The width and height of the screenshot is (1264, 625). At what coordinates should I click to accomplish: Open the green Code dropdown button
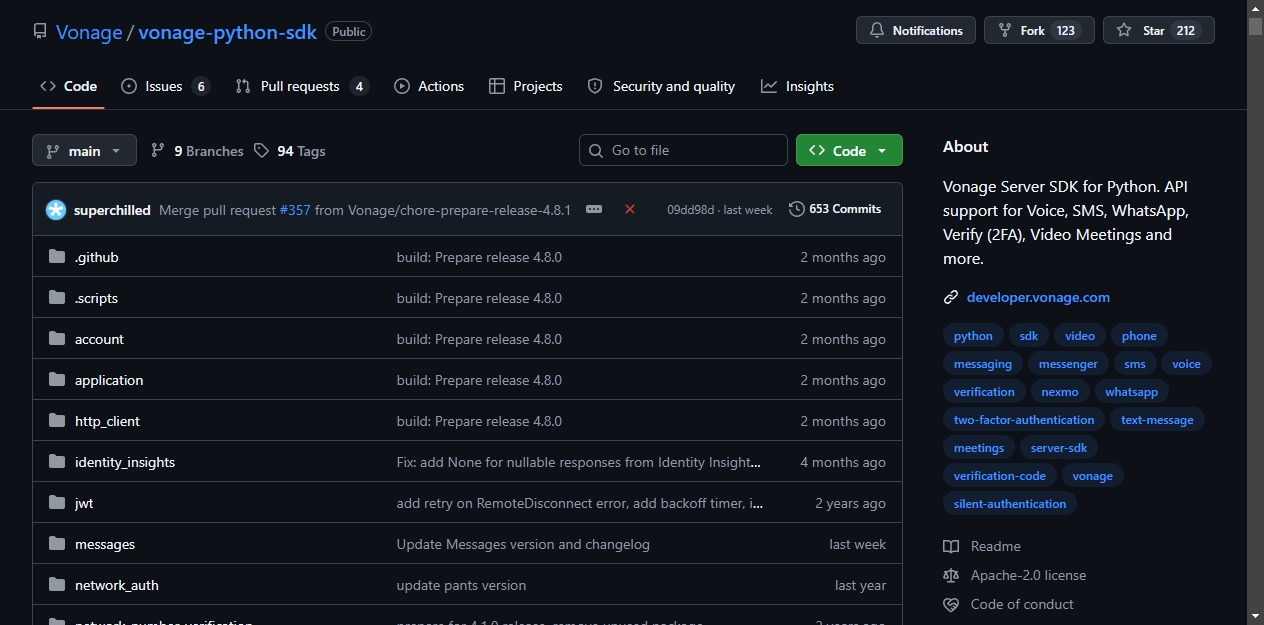[x=849, y=150]
